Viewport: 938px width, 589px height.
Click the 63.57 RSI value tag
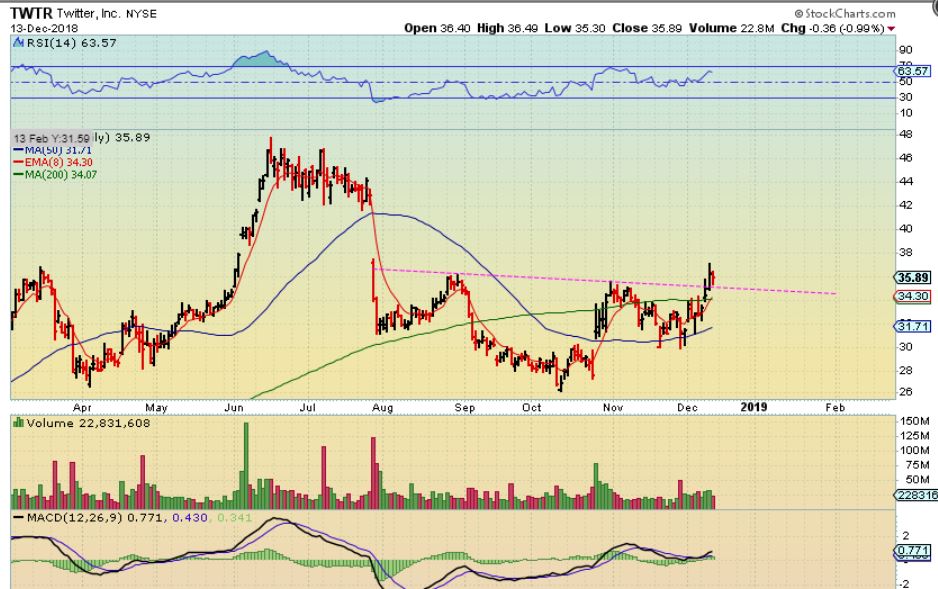pos(913,71)
